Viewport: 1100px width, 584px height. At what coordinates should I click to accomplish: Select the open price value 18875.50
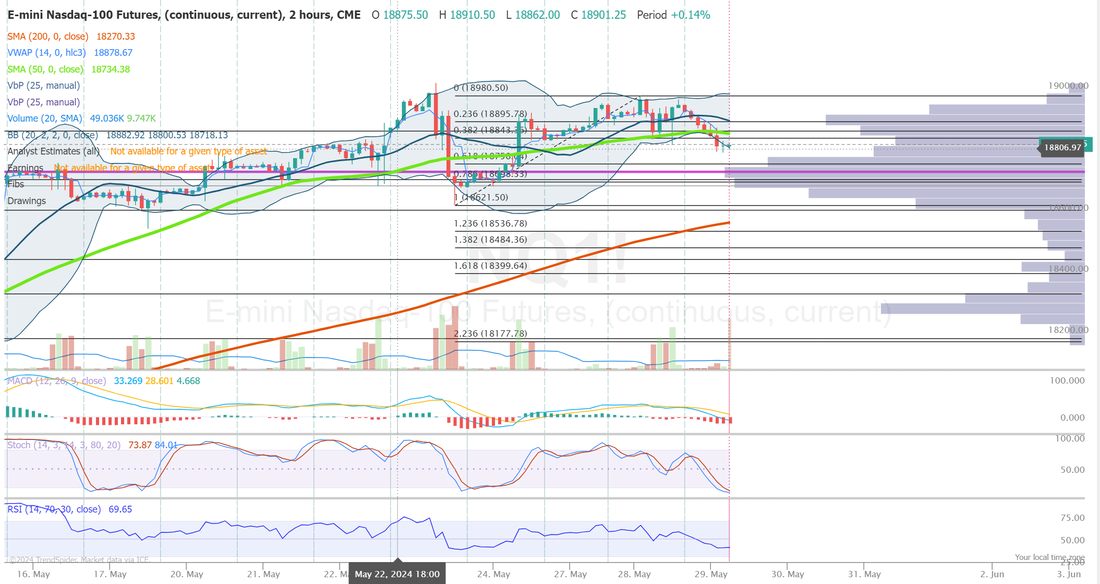pyautogui.click(x=405, y=15)
